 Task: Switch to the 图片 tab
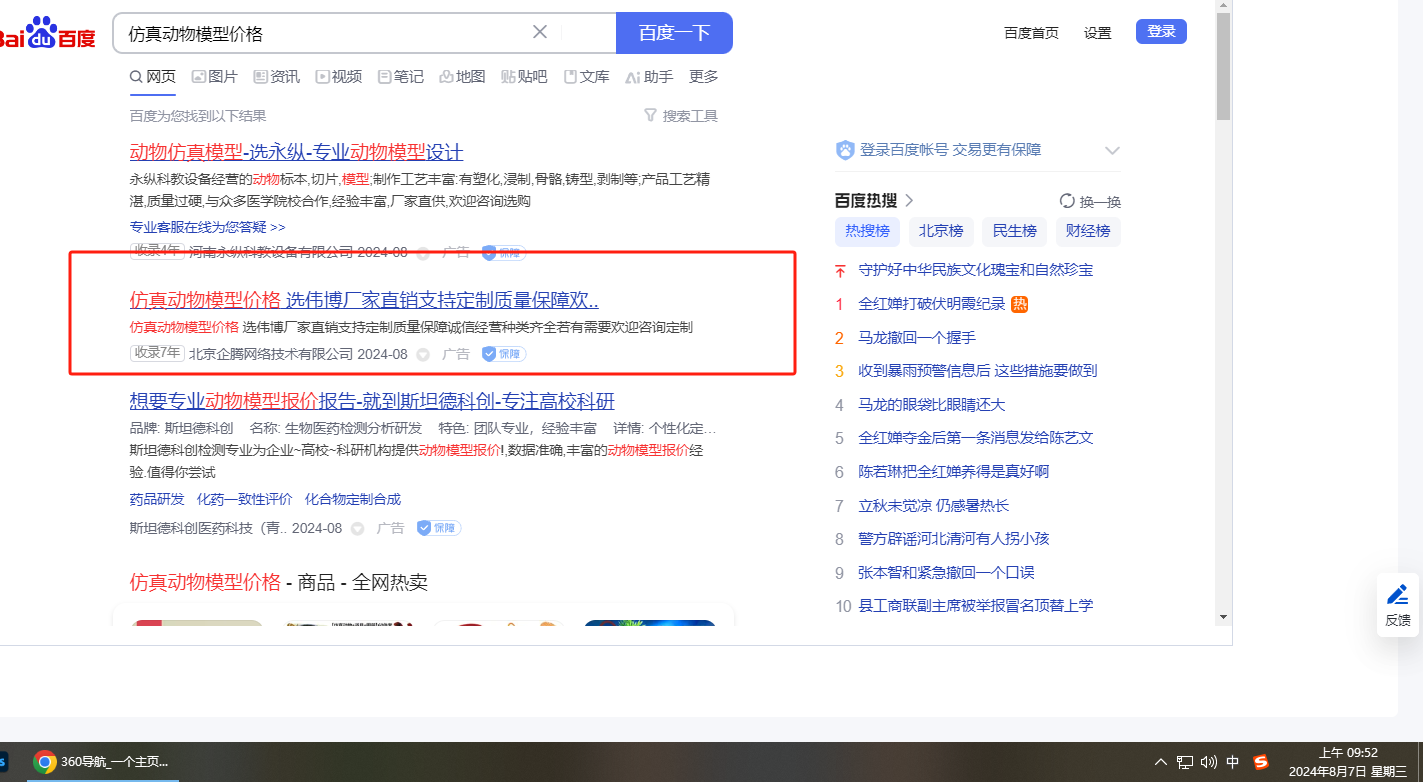215,77
